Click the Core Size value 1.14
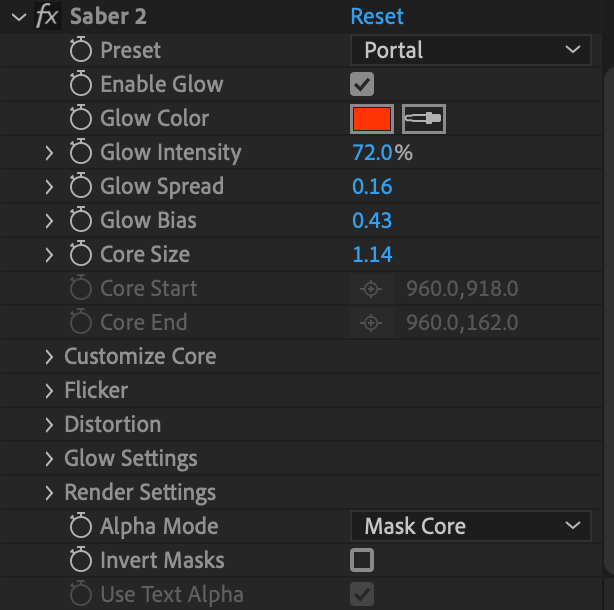 pos(372,255)
